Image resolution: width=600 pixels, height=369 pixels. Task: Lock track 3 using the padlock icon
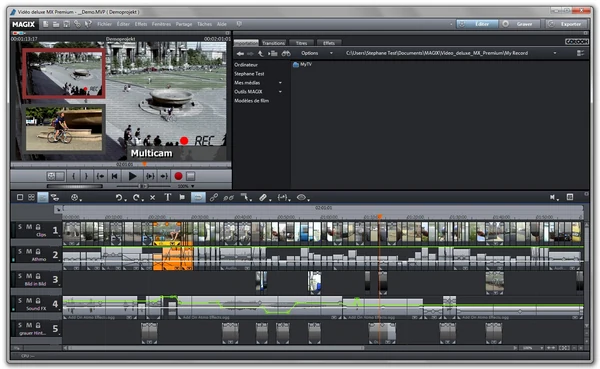[x=38, y=276]
